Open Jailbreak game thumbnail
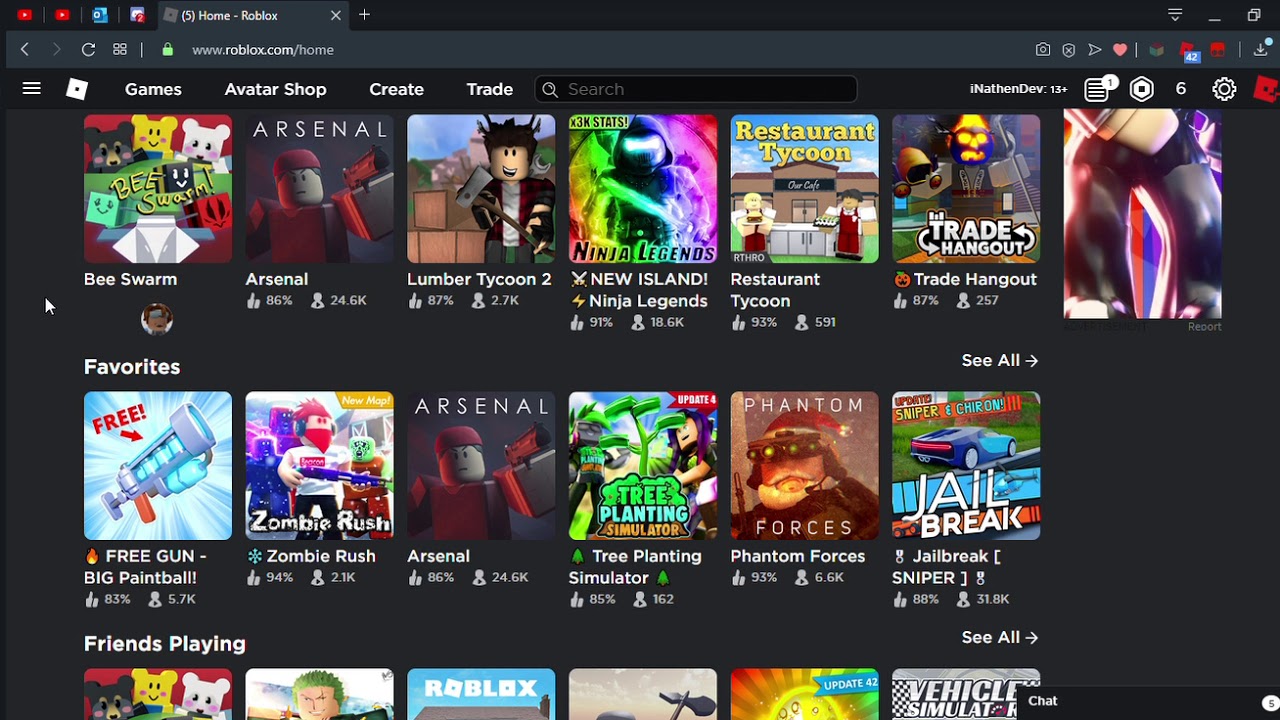The width and height of the screenshot is (1280, 720). [966, 466]
